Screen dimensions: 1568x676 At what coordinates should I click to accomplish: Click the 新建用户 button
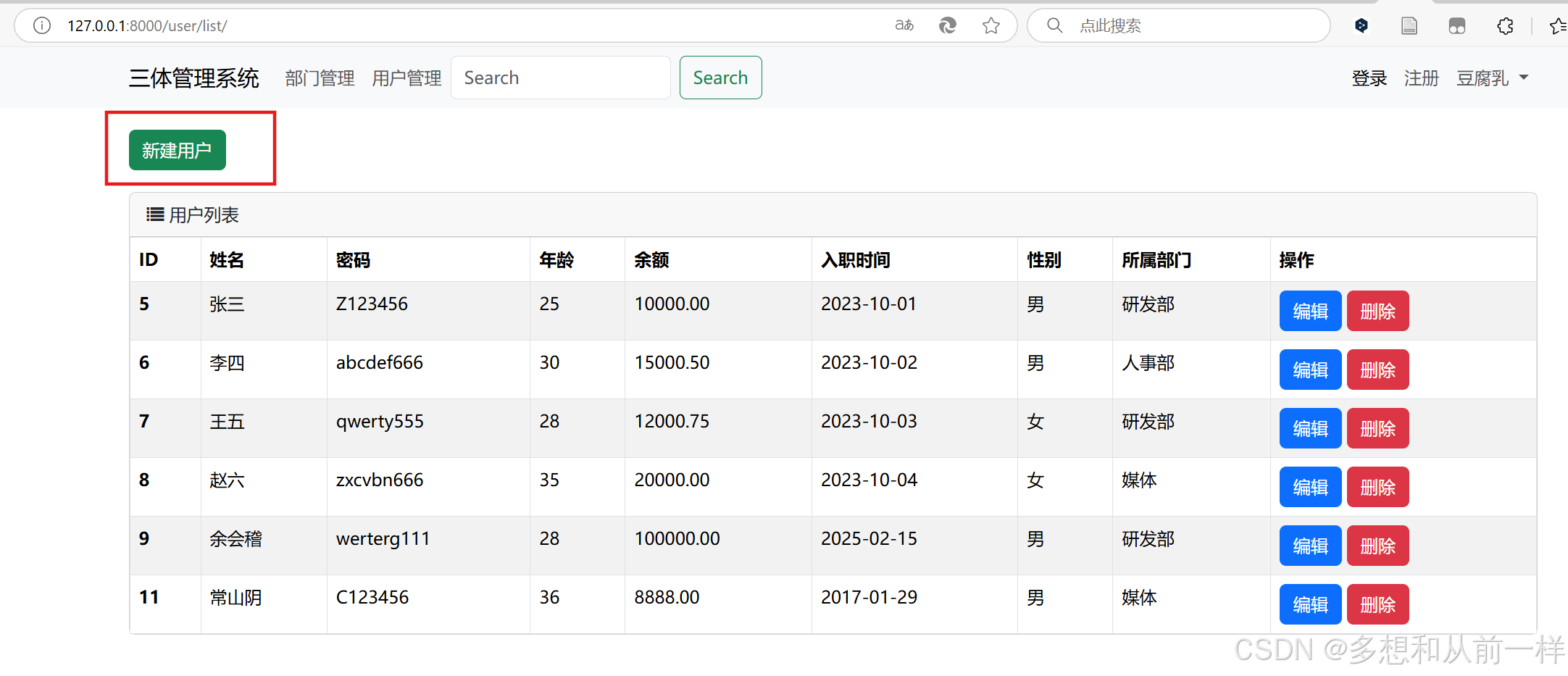click(x=178, y=150)
